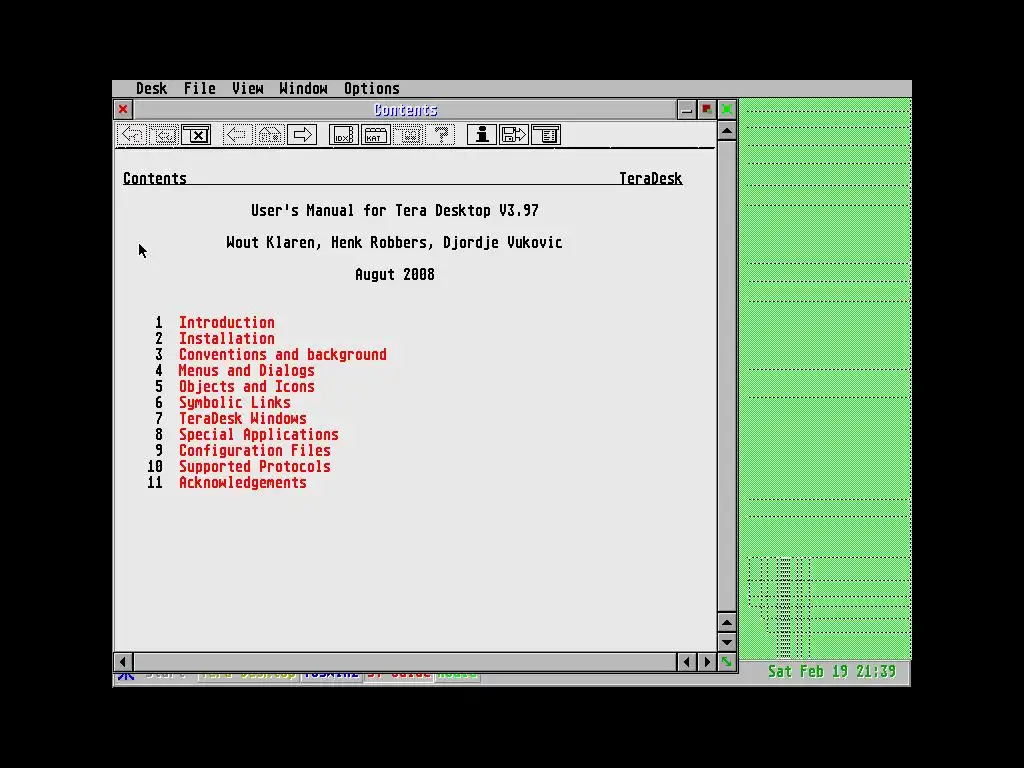Open the Acknowledgements link
1024x768 pixels.
click(242, 483)
